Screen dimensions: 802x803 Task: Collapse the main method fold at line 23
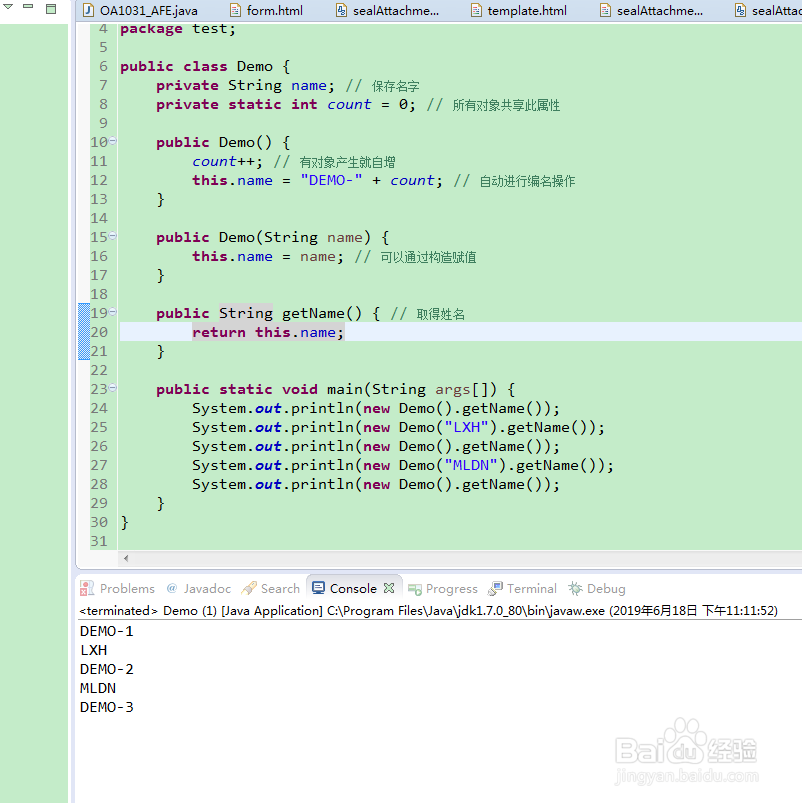coord(113,388)
